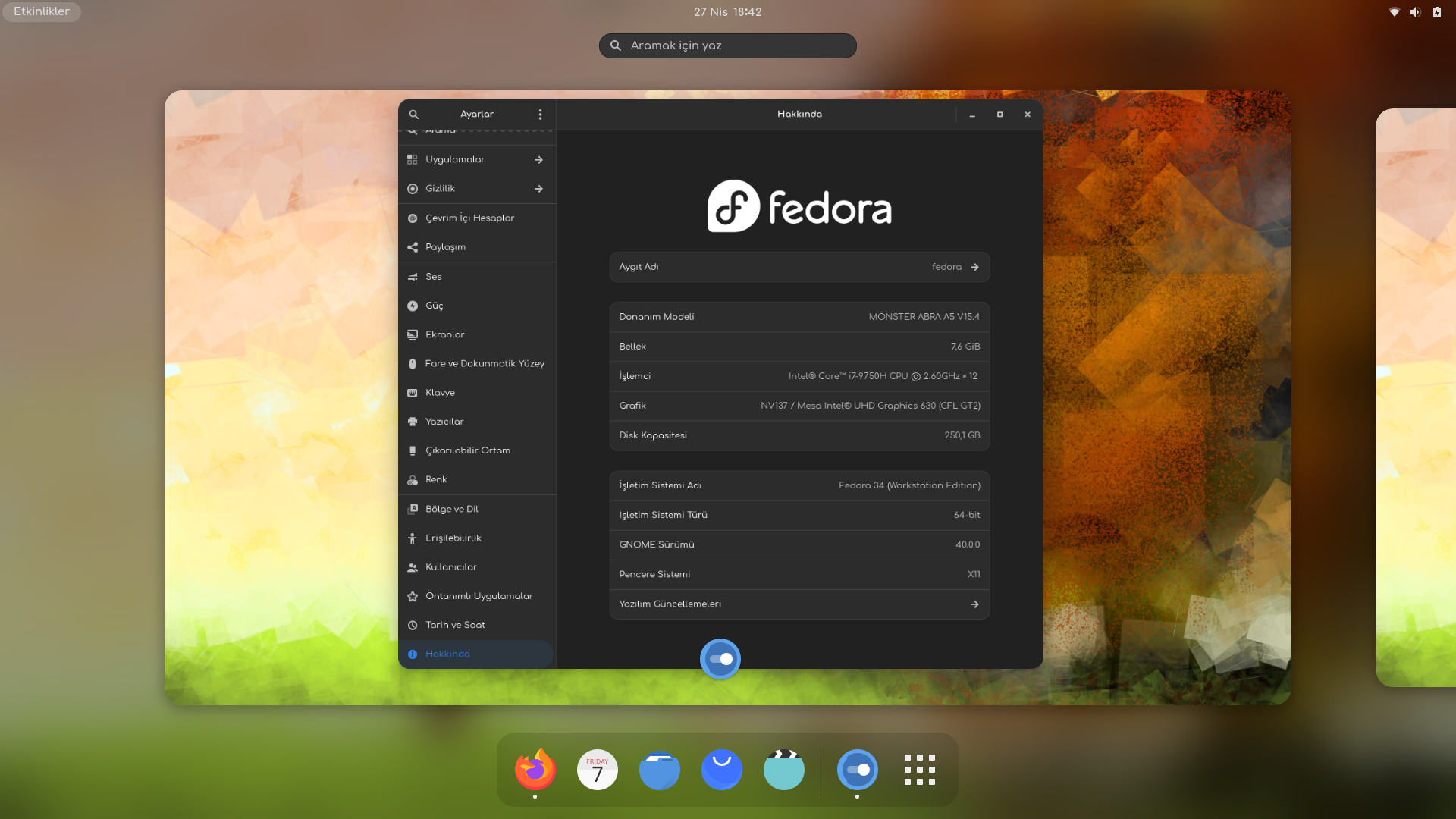Click the battery icon in top bar
1456x819 pixels.
click(1436, 11)
